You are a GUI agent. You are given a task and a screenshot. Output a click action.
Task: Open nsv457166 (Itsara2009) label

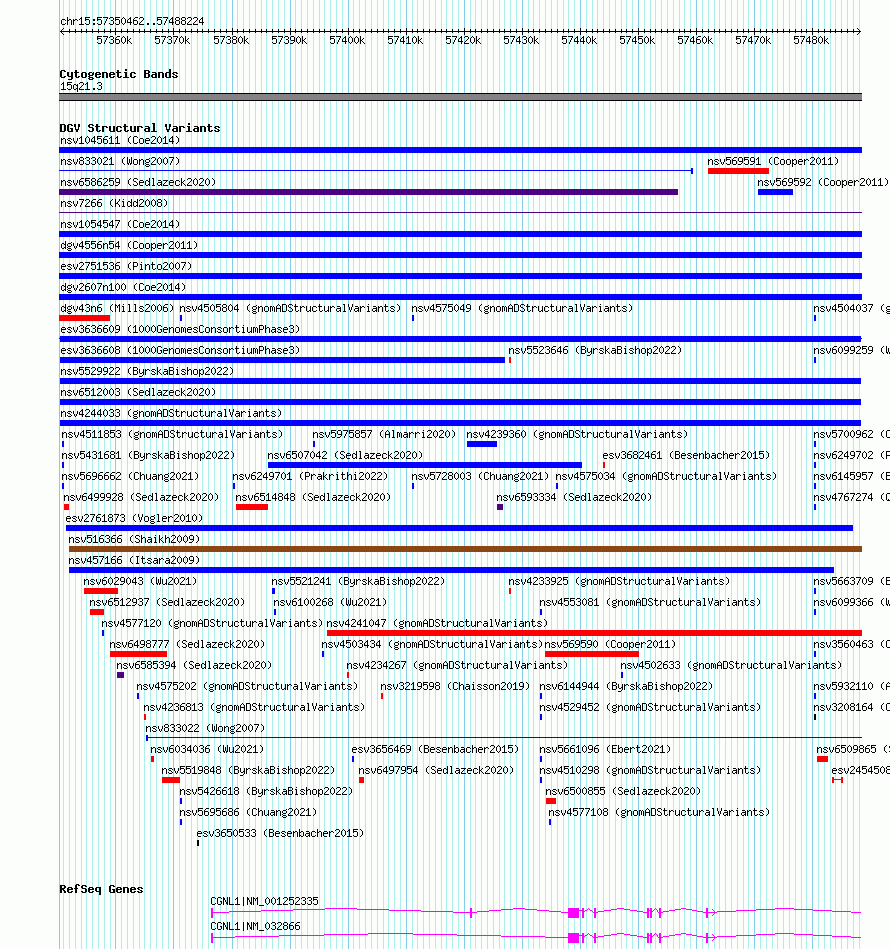(134, 560)
